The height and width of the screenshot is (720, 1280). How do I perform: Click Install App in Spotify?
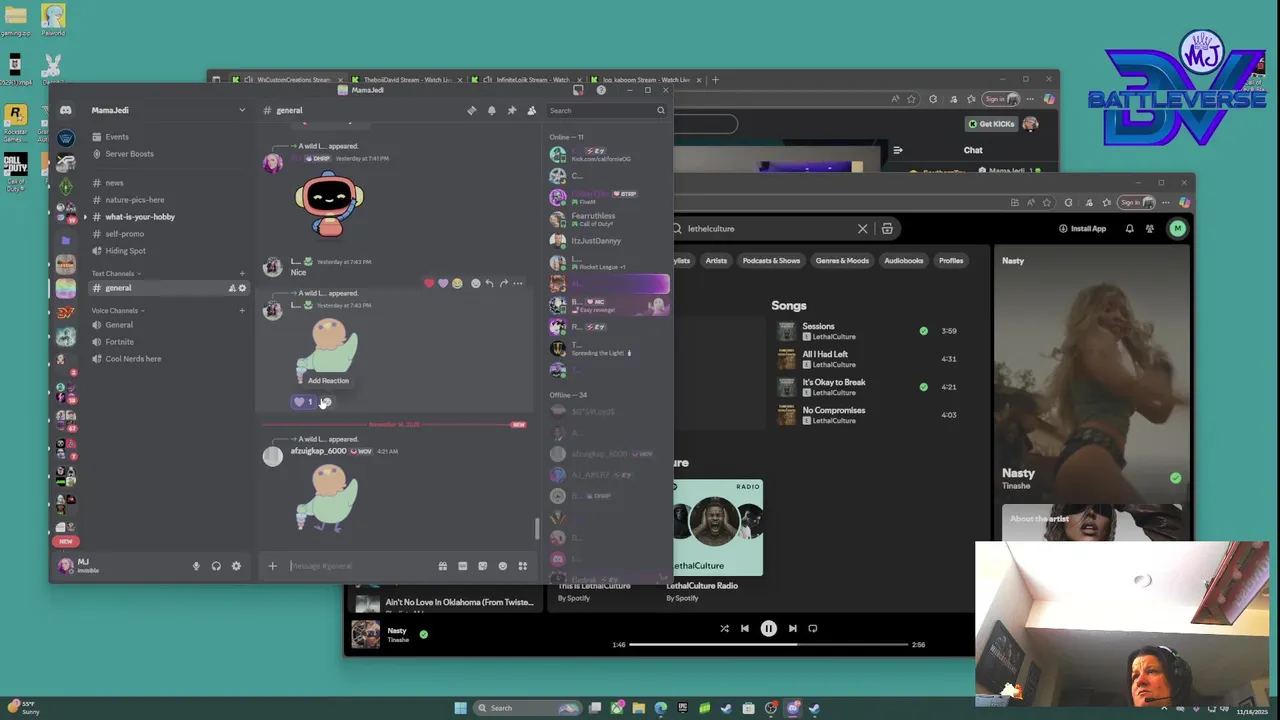[x=1083, y=229]
